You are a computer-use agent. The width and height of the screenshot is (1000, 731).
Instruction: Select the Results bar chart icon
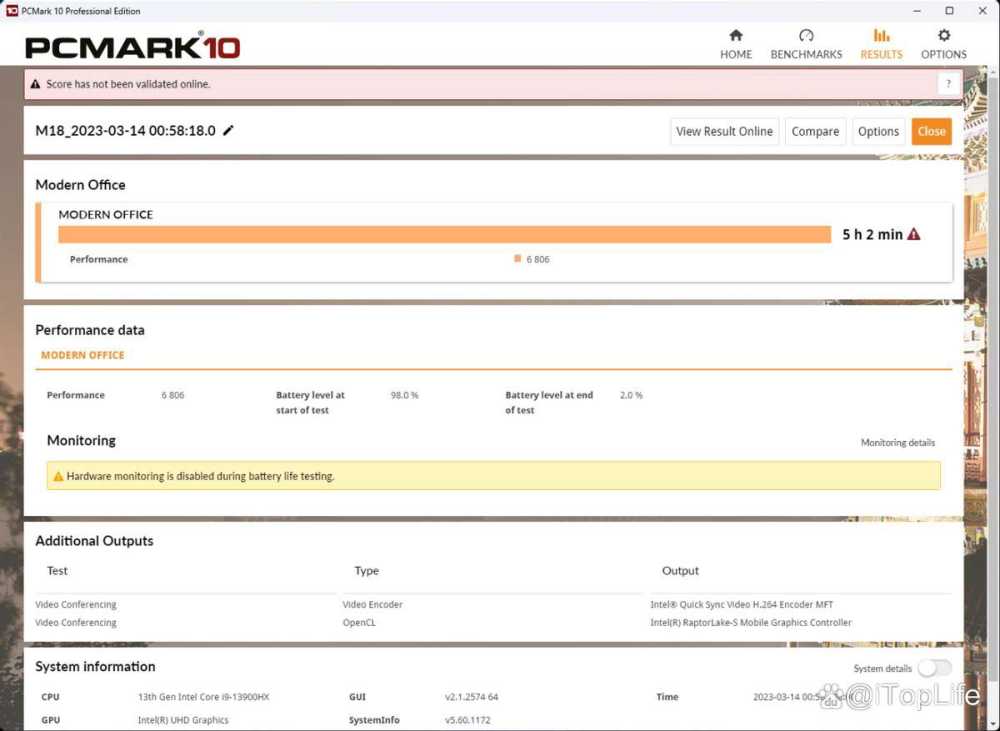point(881,36)
